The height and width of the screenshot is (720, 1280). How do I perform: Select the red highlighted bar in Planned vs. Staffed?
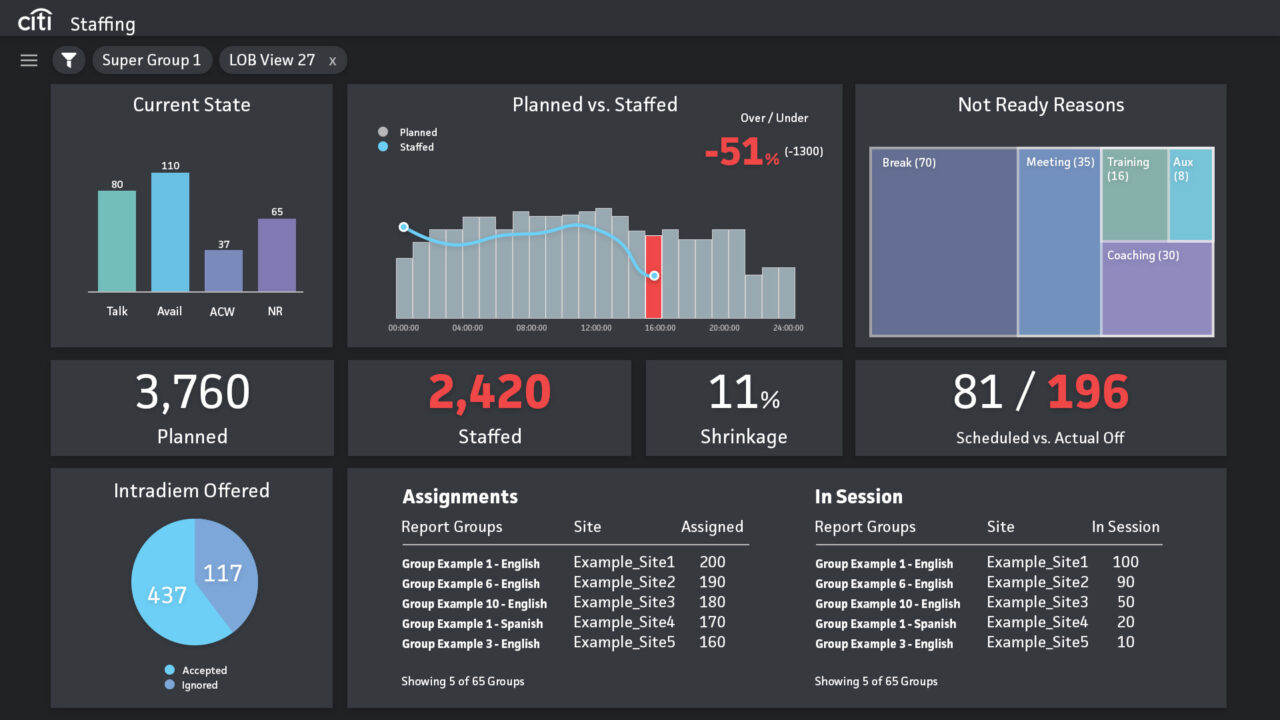point(655,275)
